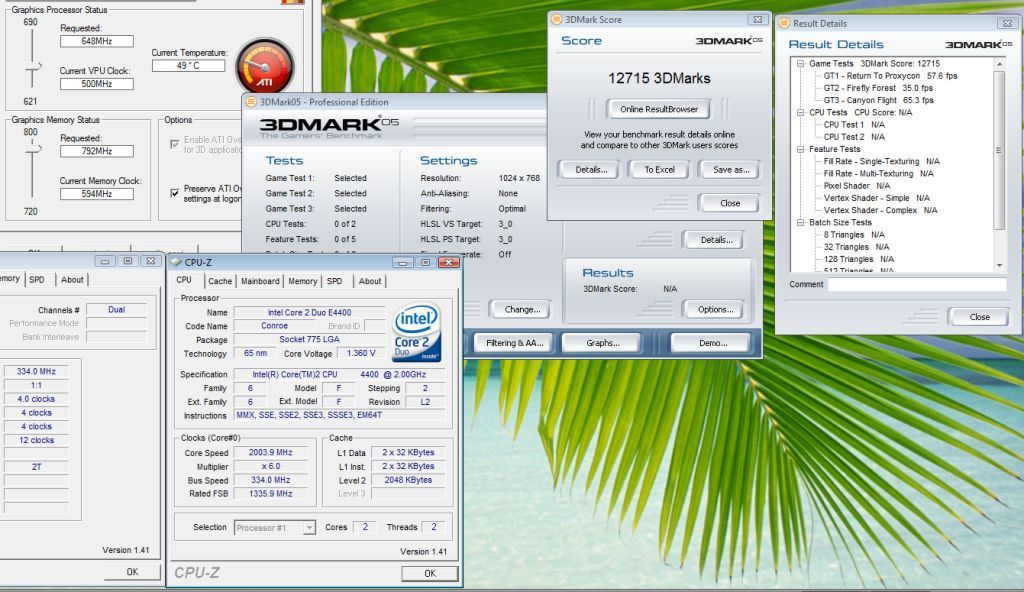Click Details button in 3DMark05 main window
Viewport: 1024px width, 592px height.
pos(715,240)
